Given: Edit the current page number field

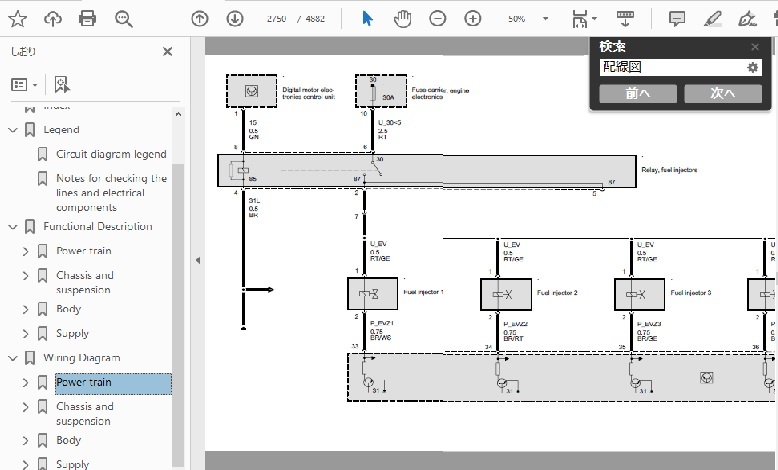Looking at the screenshot, I should [x=276, y=19].
